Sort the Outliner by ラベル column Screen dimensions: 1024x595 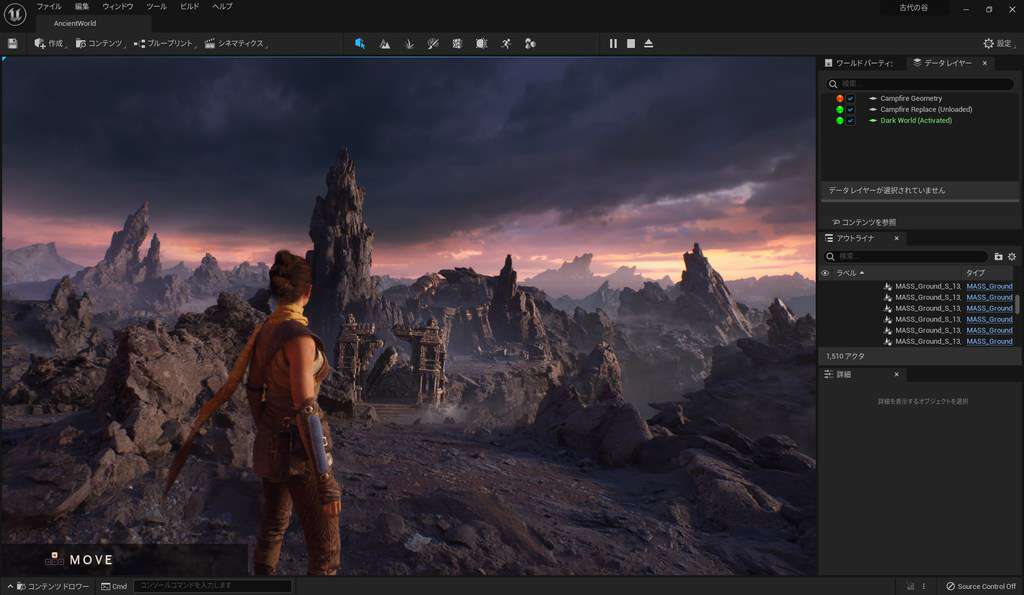(x=850, y=273)
